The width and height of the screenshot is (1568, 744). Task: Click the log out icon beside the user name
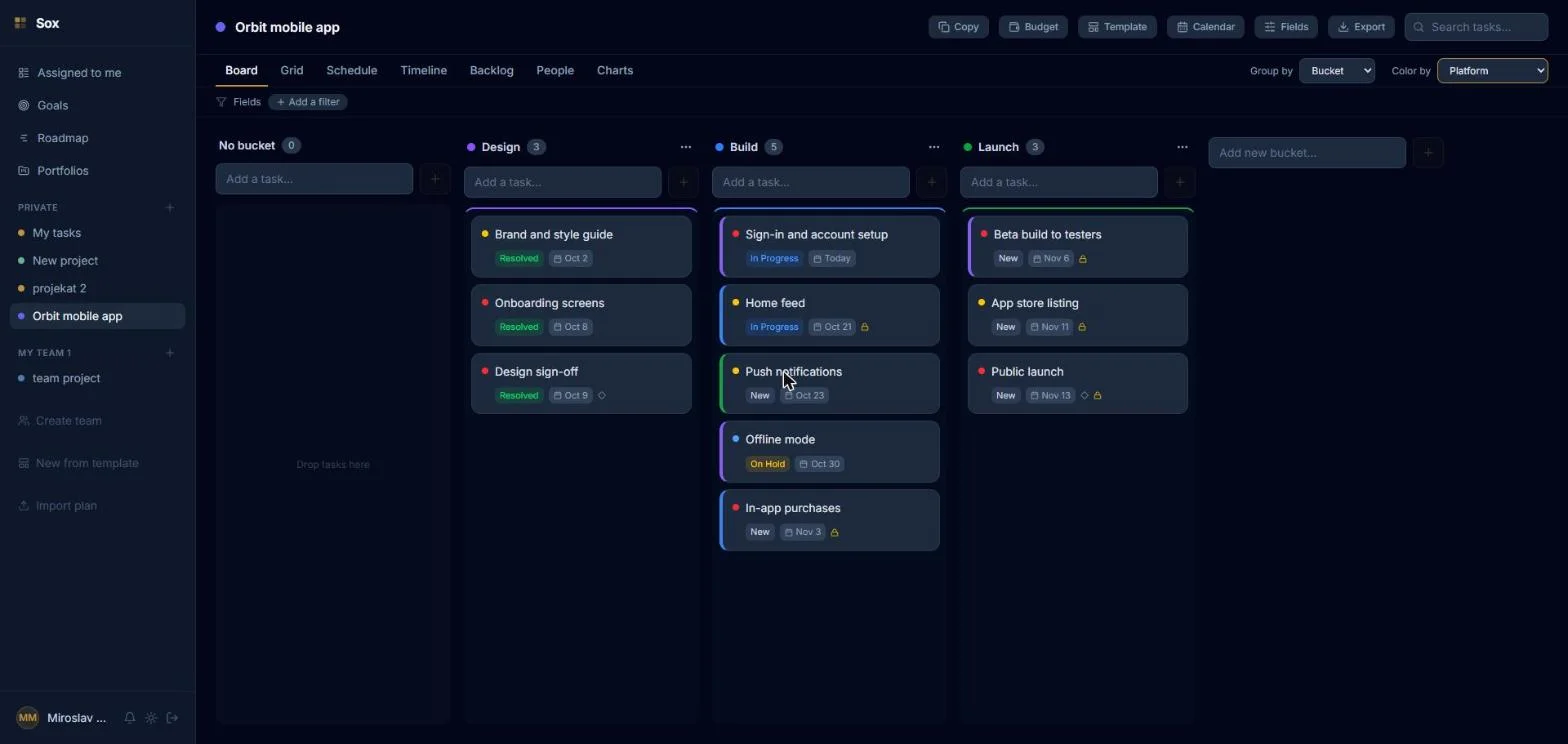(x=172, y=718)
